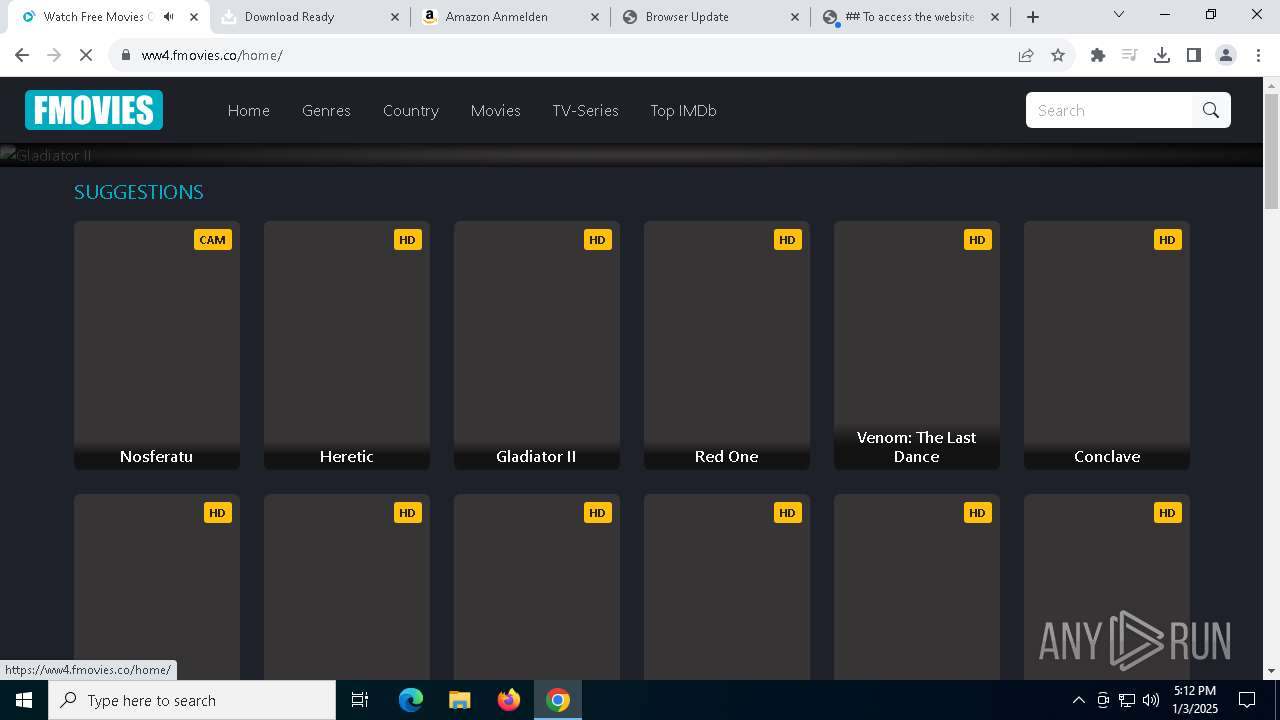
Task: Open the Movies nav link
Action: 496,110
